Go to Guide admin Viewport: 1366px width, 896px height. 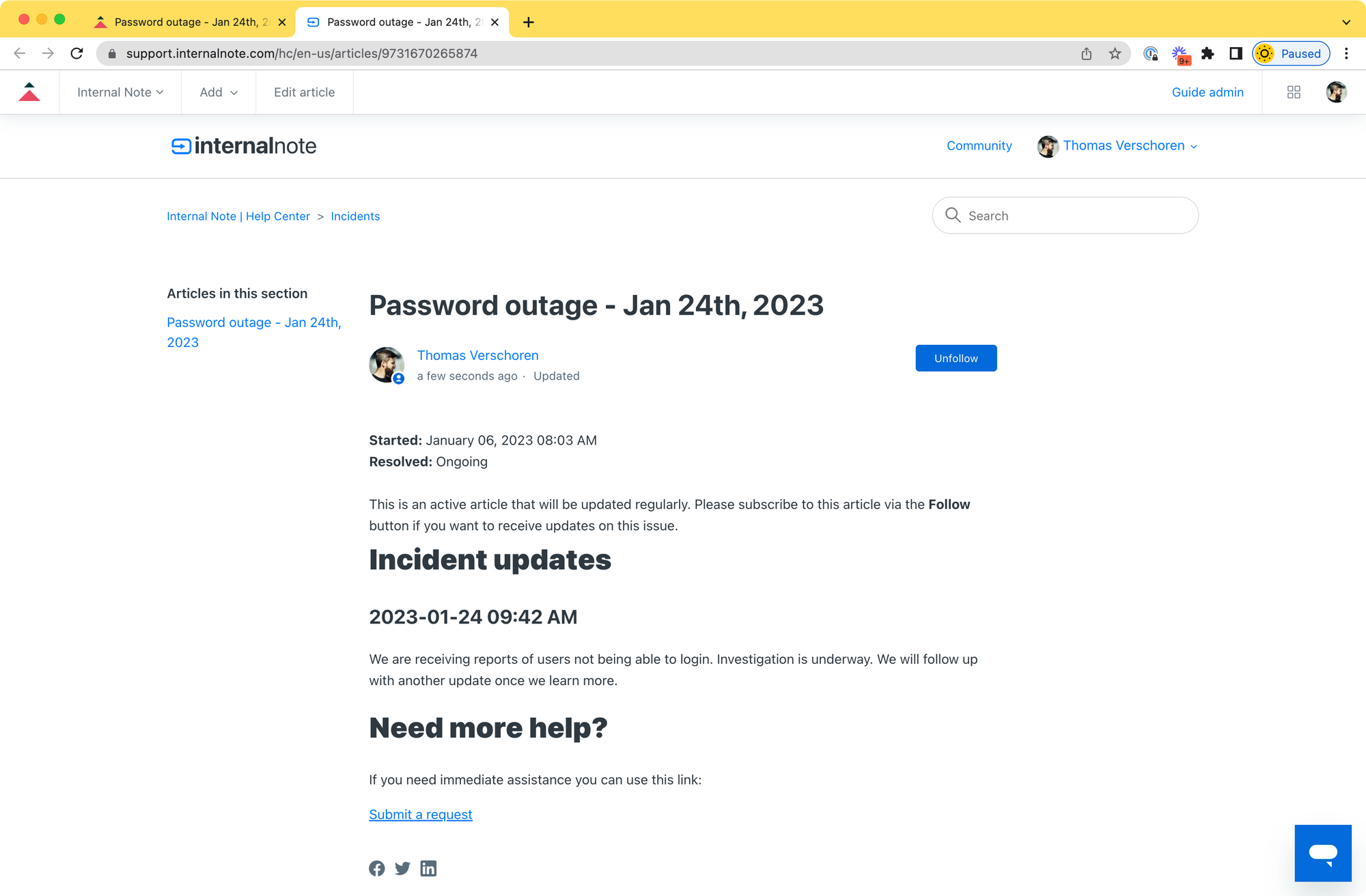pyautogui.click(x=1208, y=92)
